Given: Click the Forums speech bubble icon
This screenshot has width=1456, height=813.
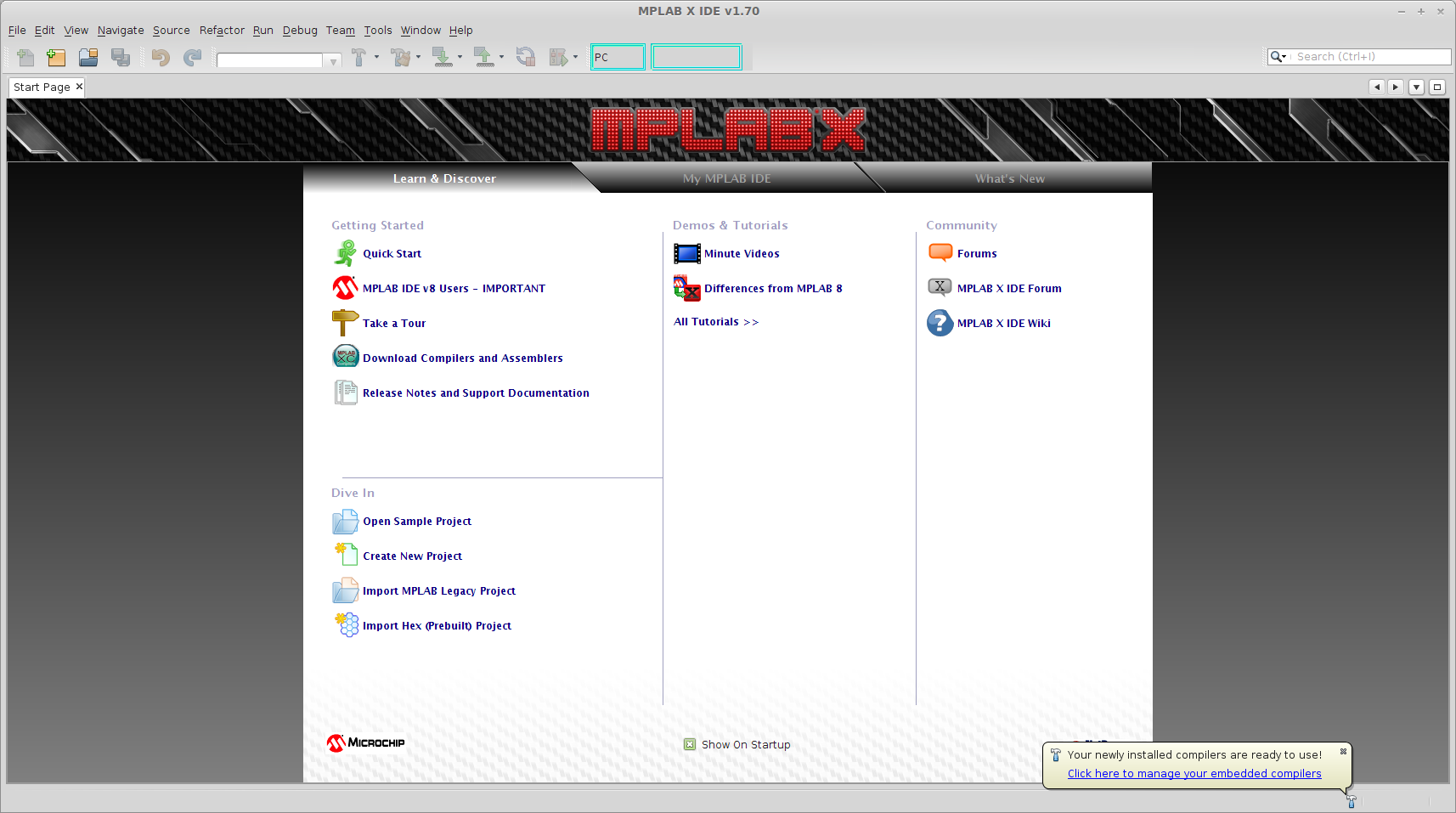Looking at the screenshot, I should click(940, 253).
